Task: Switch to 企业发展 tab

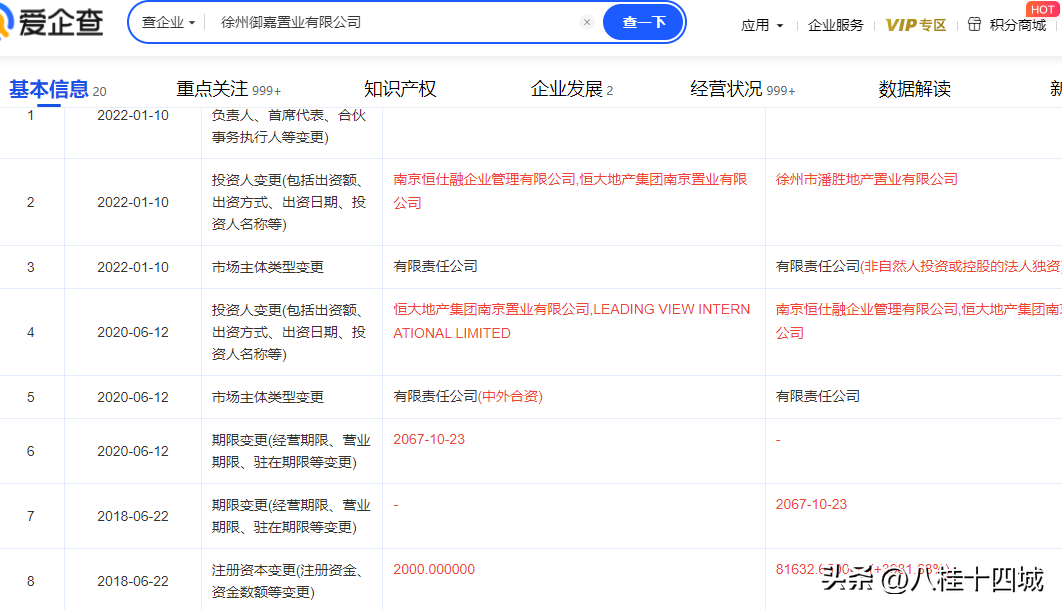Action: pos(572,89)
